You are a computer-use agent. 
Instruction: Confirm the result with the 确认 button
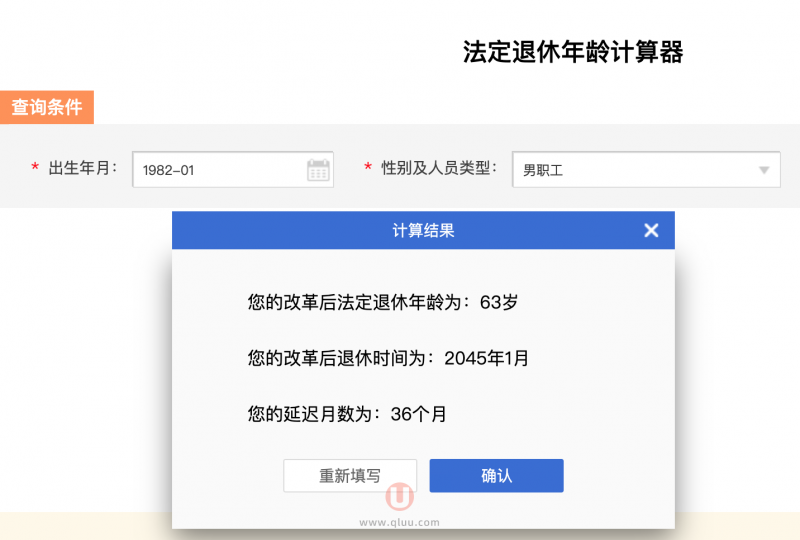496,476
